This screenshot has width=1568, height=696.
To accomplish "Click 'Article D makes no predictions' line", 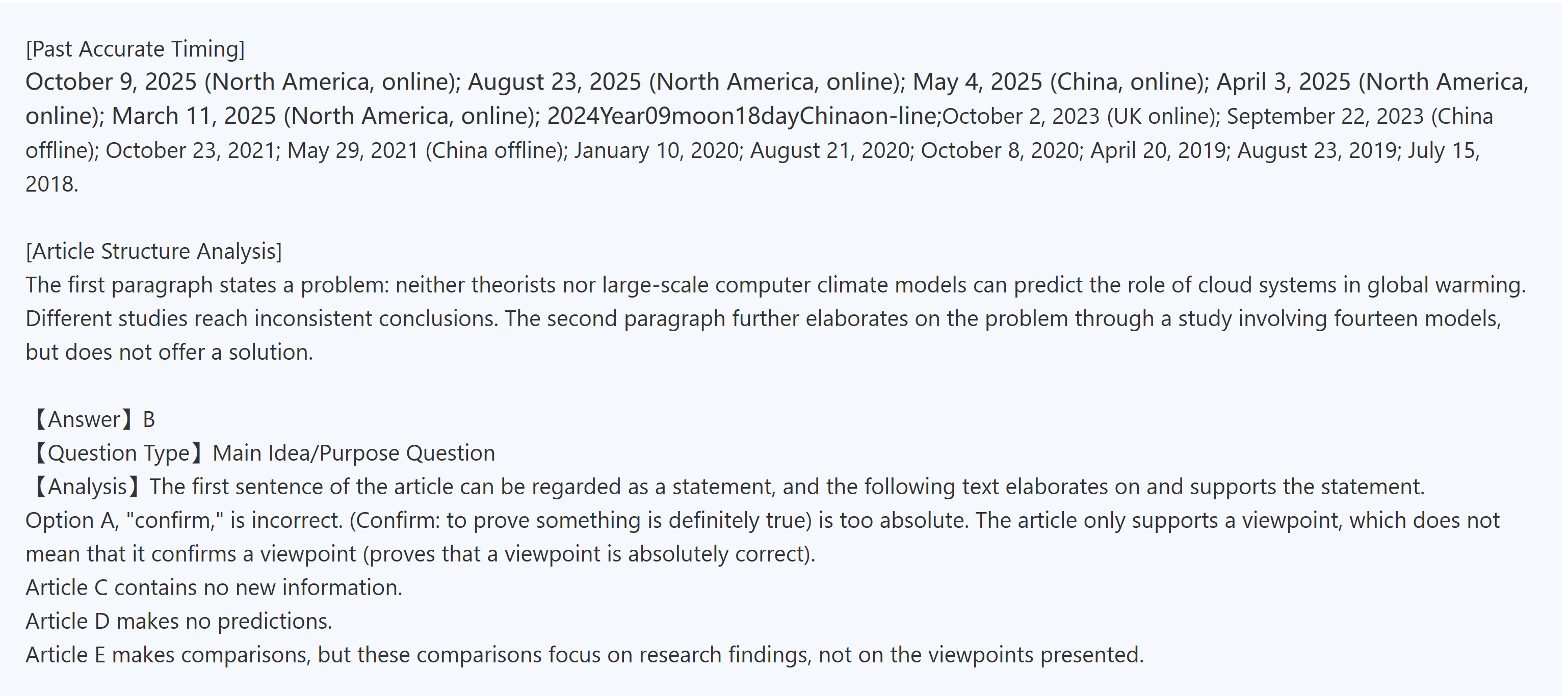I will pos(178,621).
